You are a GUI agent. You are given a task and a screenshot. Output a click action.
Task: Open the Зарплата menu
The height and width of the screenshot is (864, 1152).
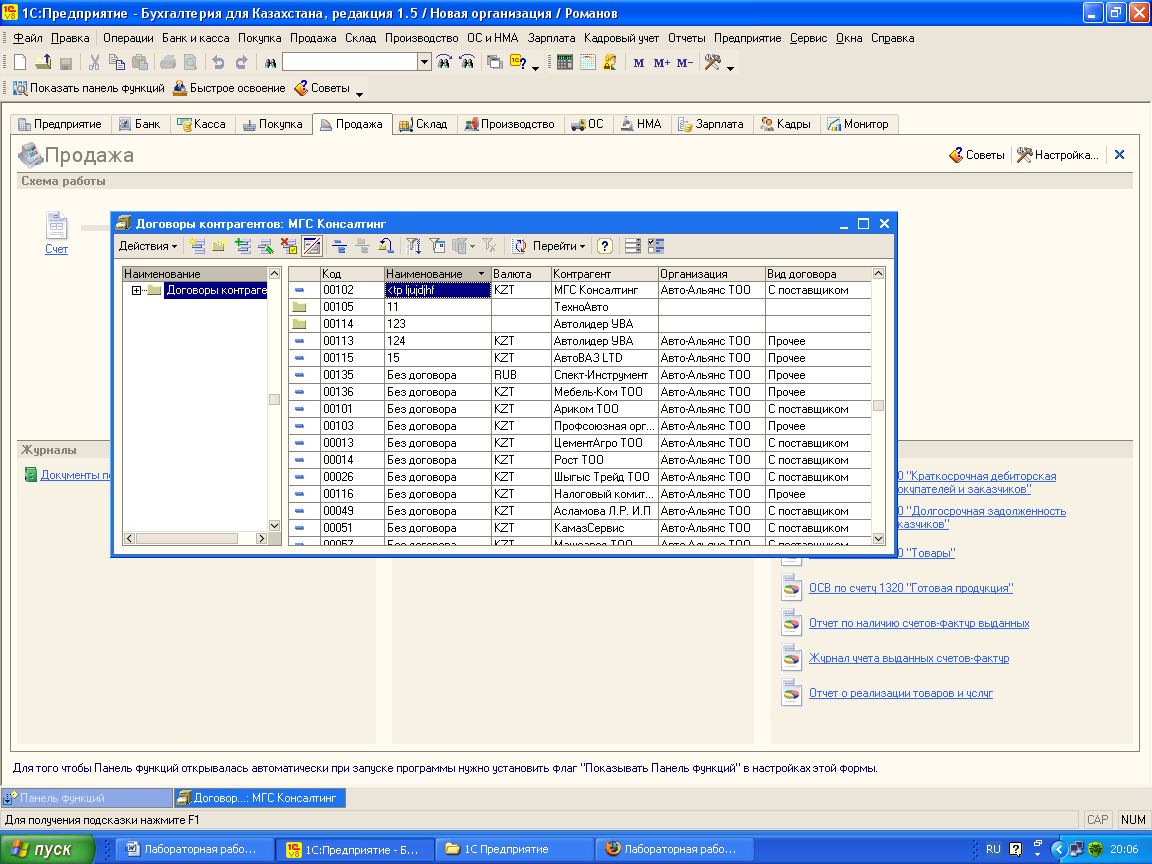point(551,38)
